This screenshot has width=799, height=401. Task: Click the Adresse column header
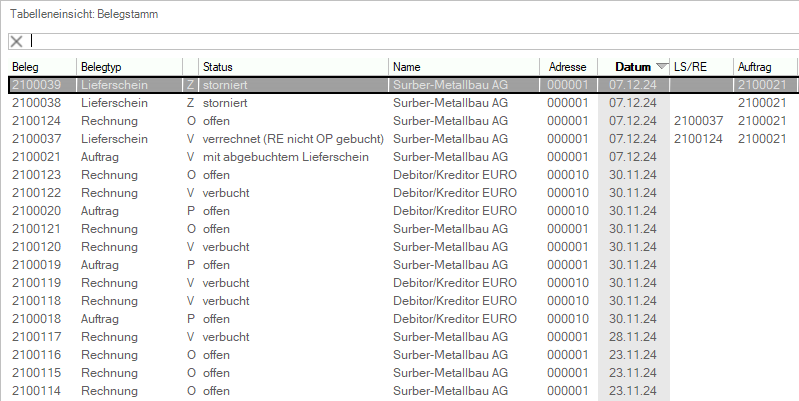pyautogui.click(x=568, y=67)
